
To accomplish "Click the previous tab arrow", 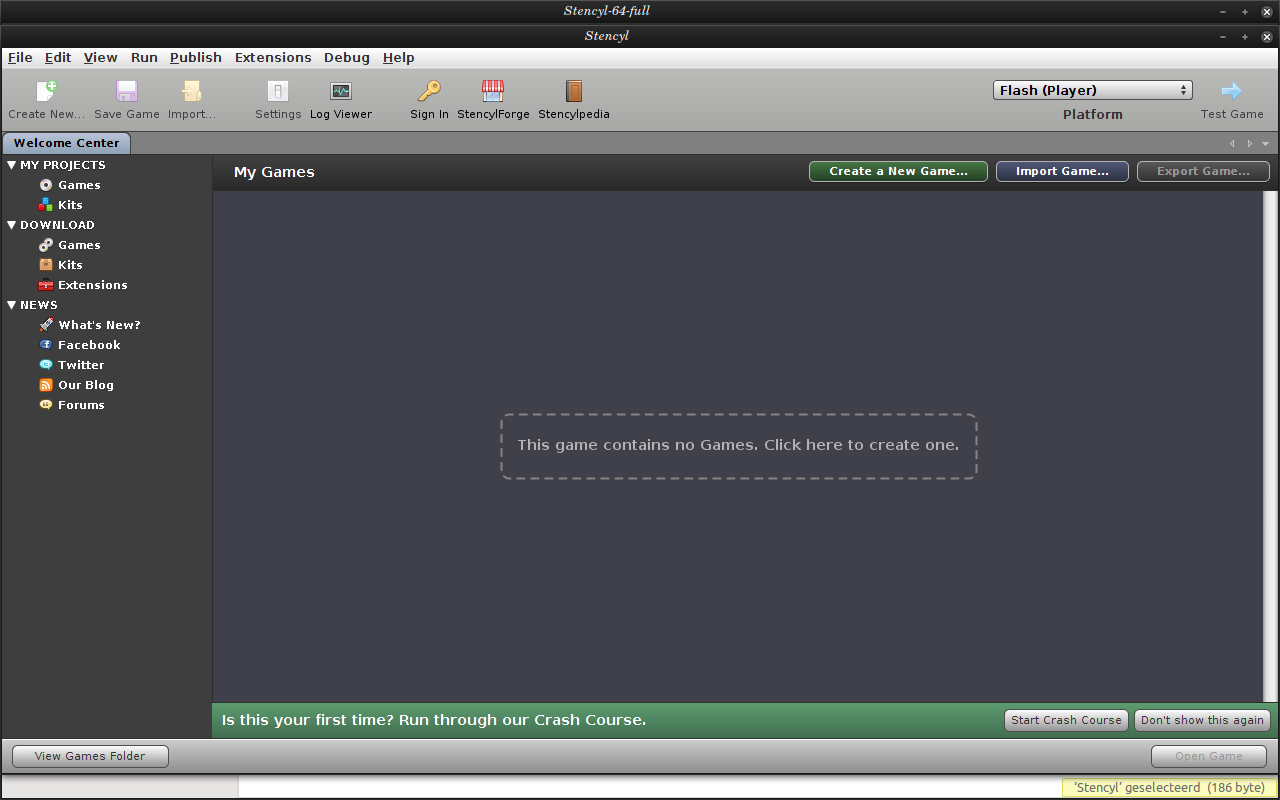I will [x=1232, y=143].
